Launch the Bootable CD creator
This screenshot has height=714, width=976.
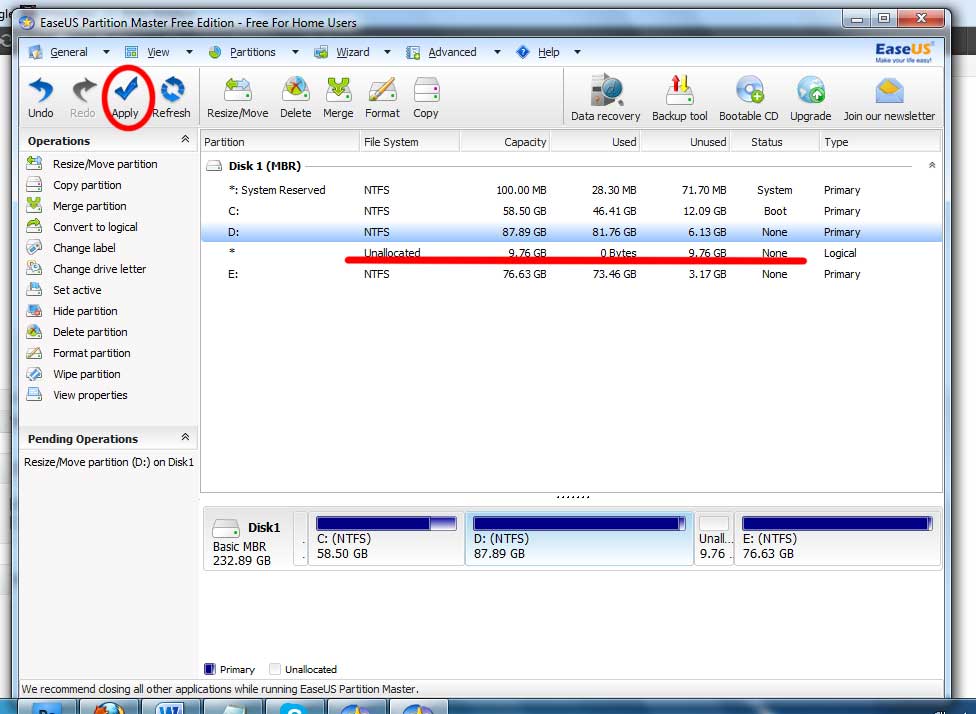point(749,98)
